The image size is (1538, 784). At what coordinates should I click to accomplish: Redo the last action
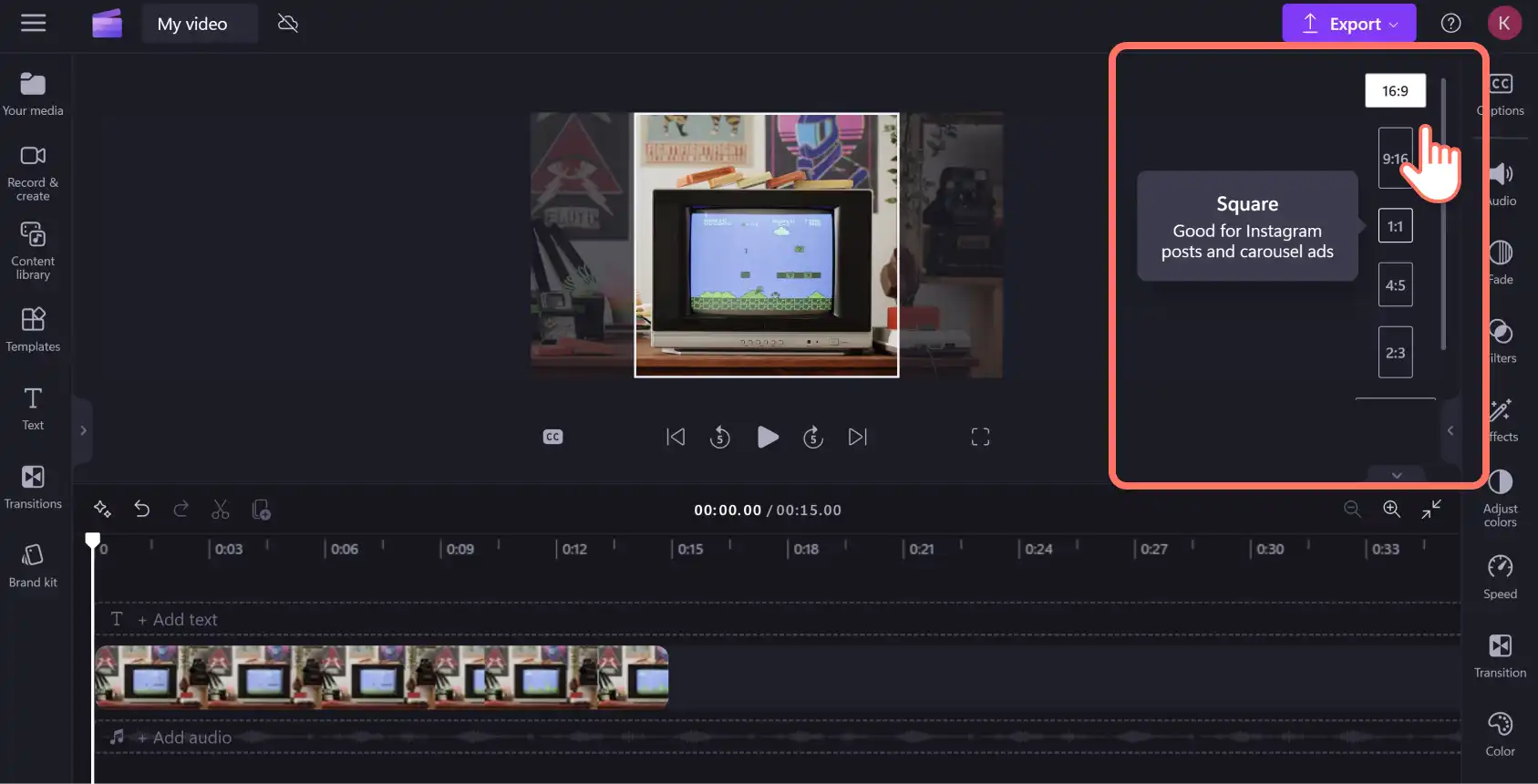pos(181,509)
